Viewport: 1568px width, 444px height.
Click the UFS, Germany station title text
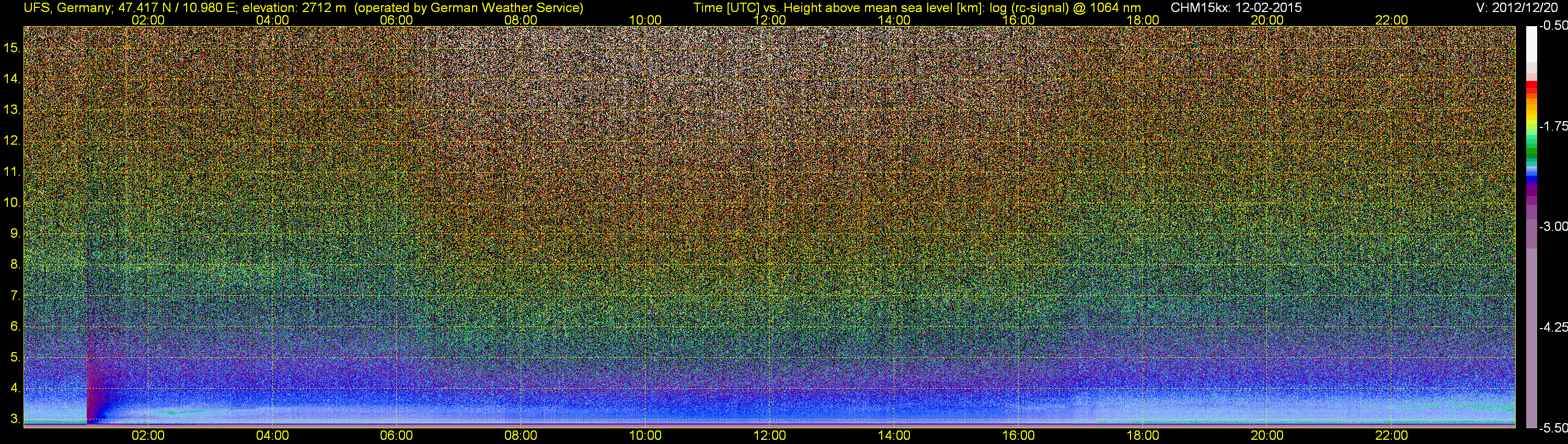(x=66, y=8)
